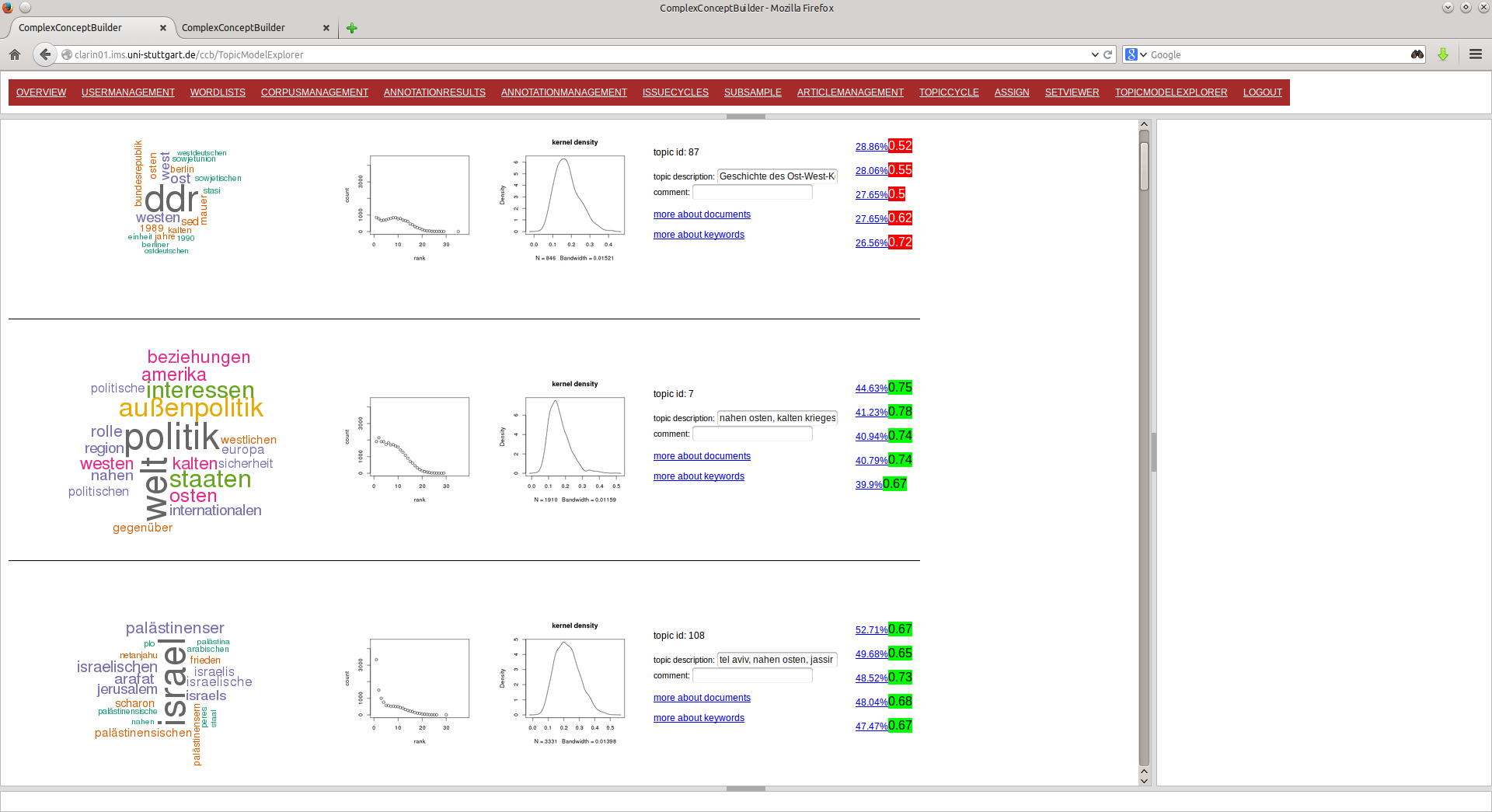
Task: Click the green 0.78 score swatch
Action: coord(900,412)
